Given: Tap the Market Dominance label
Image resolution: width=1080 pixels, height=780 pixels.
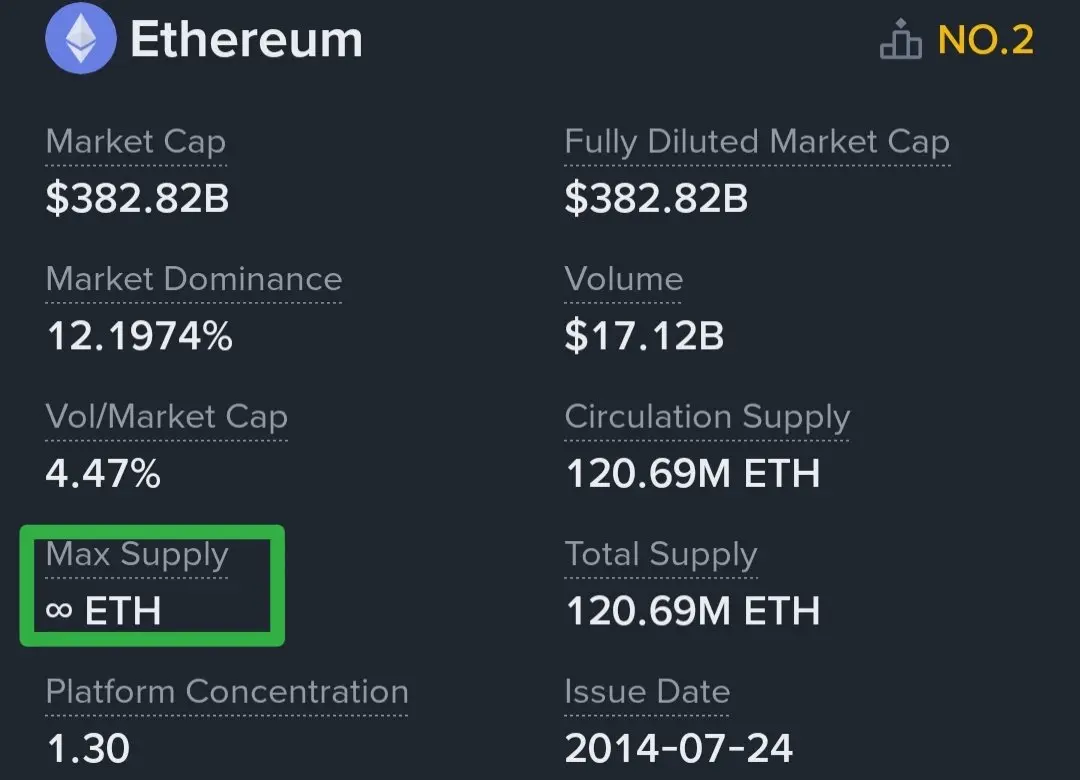Looking at the screenshot, I should pos(194,279).
